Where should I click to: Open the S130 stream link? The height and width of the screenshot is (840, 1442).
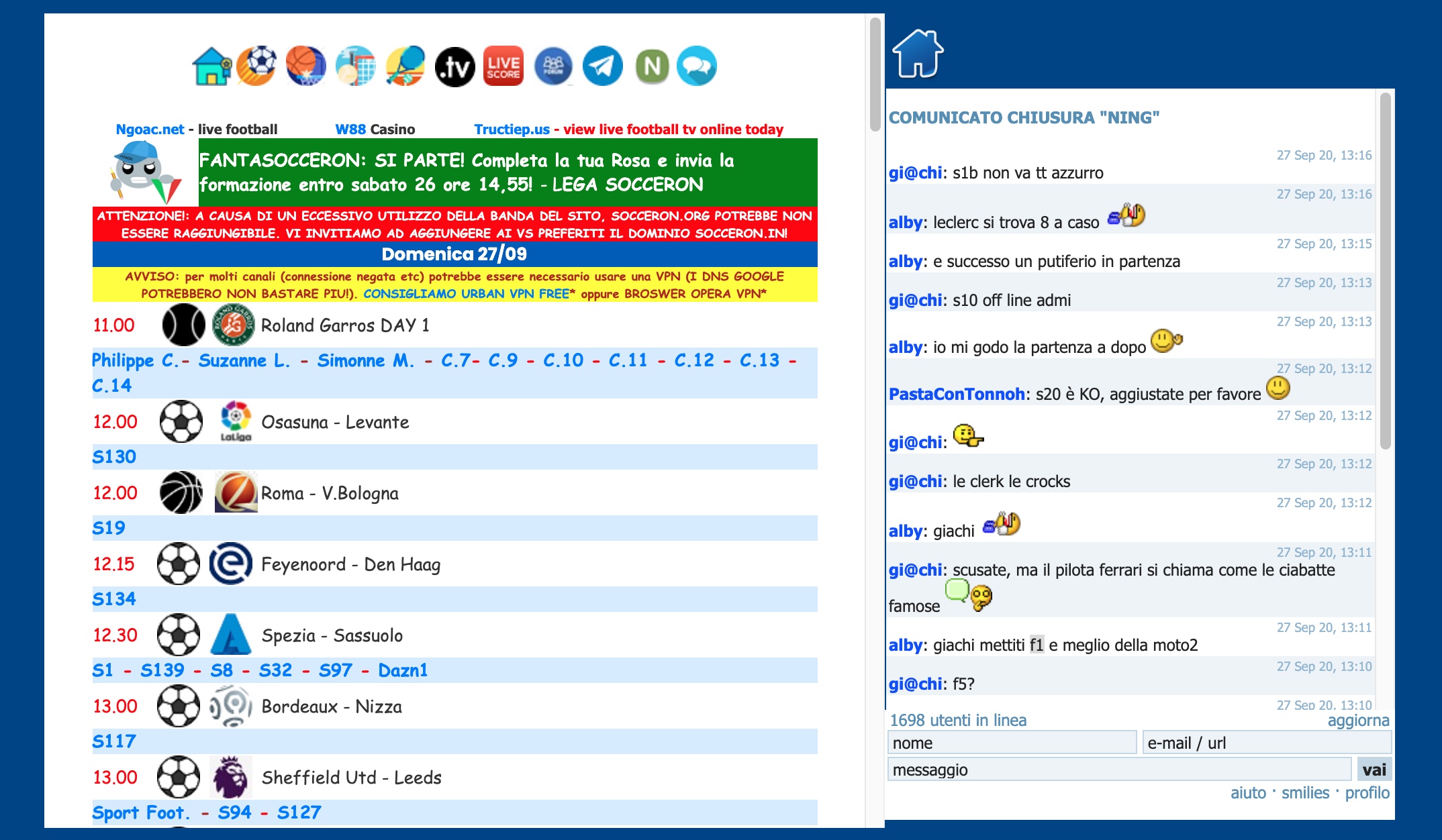(114, 457)
